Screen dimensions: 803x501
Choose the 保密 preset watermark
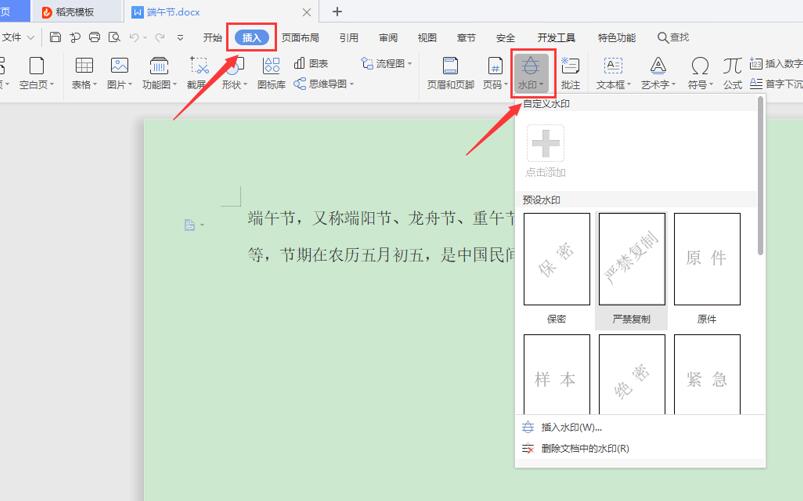(x=557, y=269)
